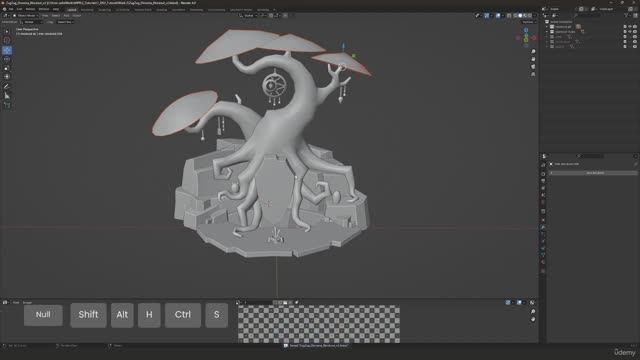Toggle viewport gizmos visibility button
This screenshot has width=640, height=360.
(487, 16)
